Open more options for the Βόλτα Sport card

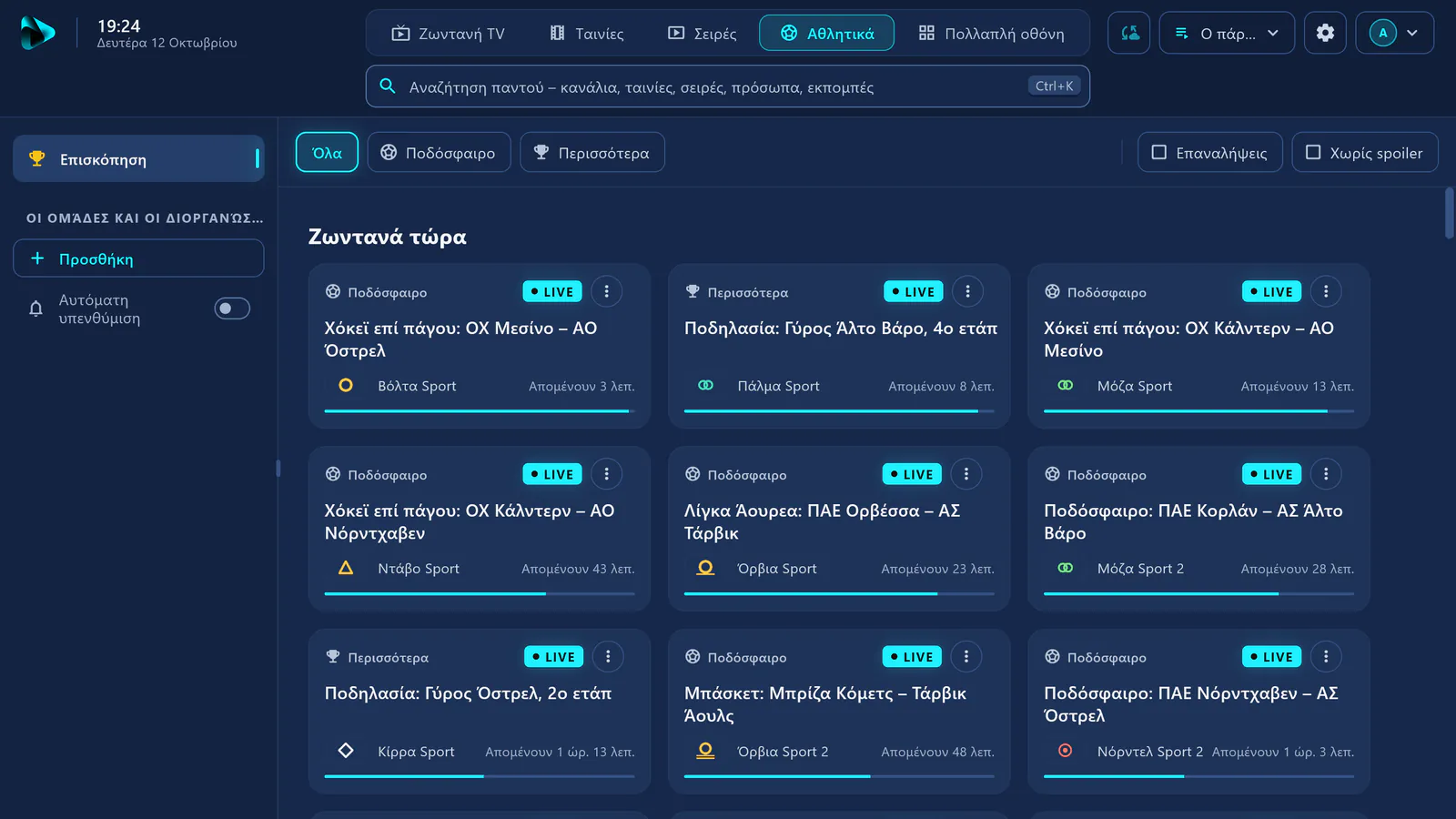(x=607, y=291)
